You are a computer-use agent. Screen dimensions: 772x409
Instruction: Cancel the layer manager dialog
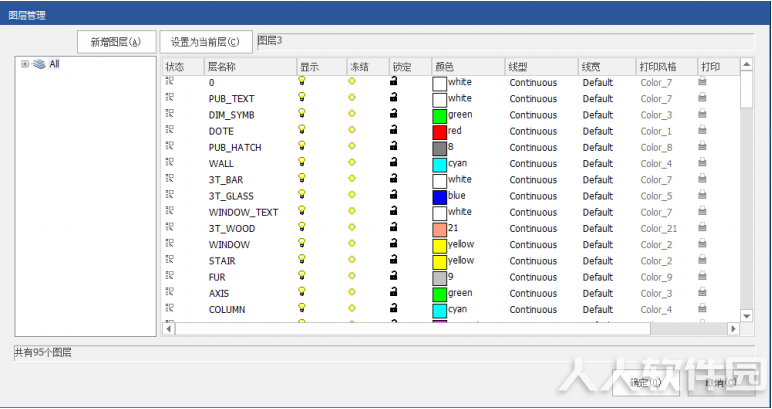(x=721, y=382)
